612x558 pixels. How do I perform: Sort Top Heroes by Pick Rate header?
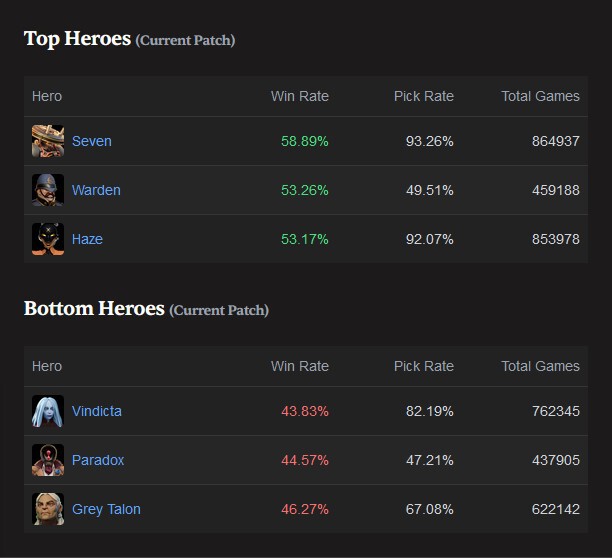click(423, 96)
